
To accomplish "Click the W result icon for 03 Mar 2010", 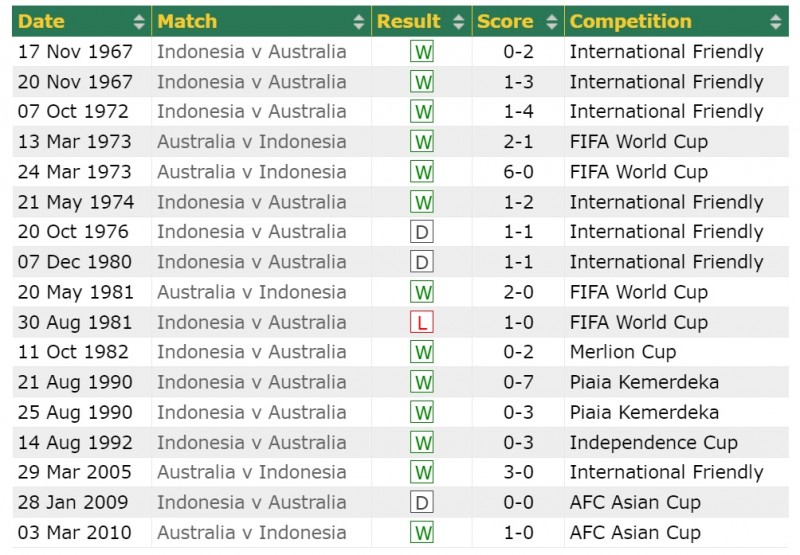I will [x=422, y=533].
